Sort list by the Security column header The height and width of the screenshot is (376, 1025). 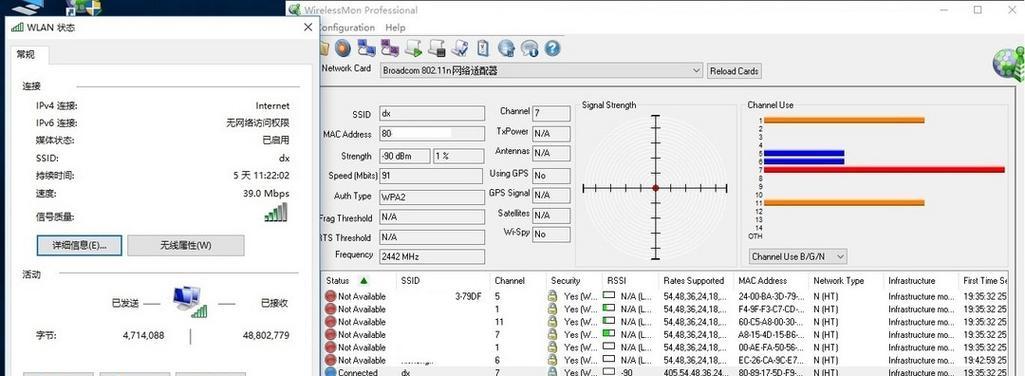click(573, 281)
